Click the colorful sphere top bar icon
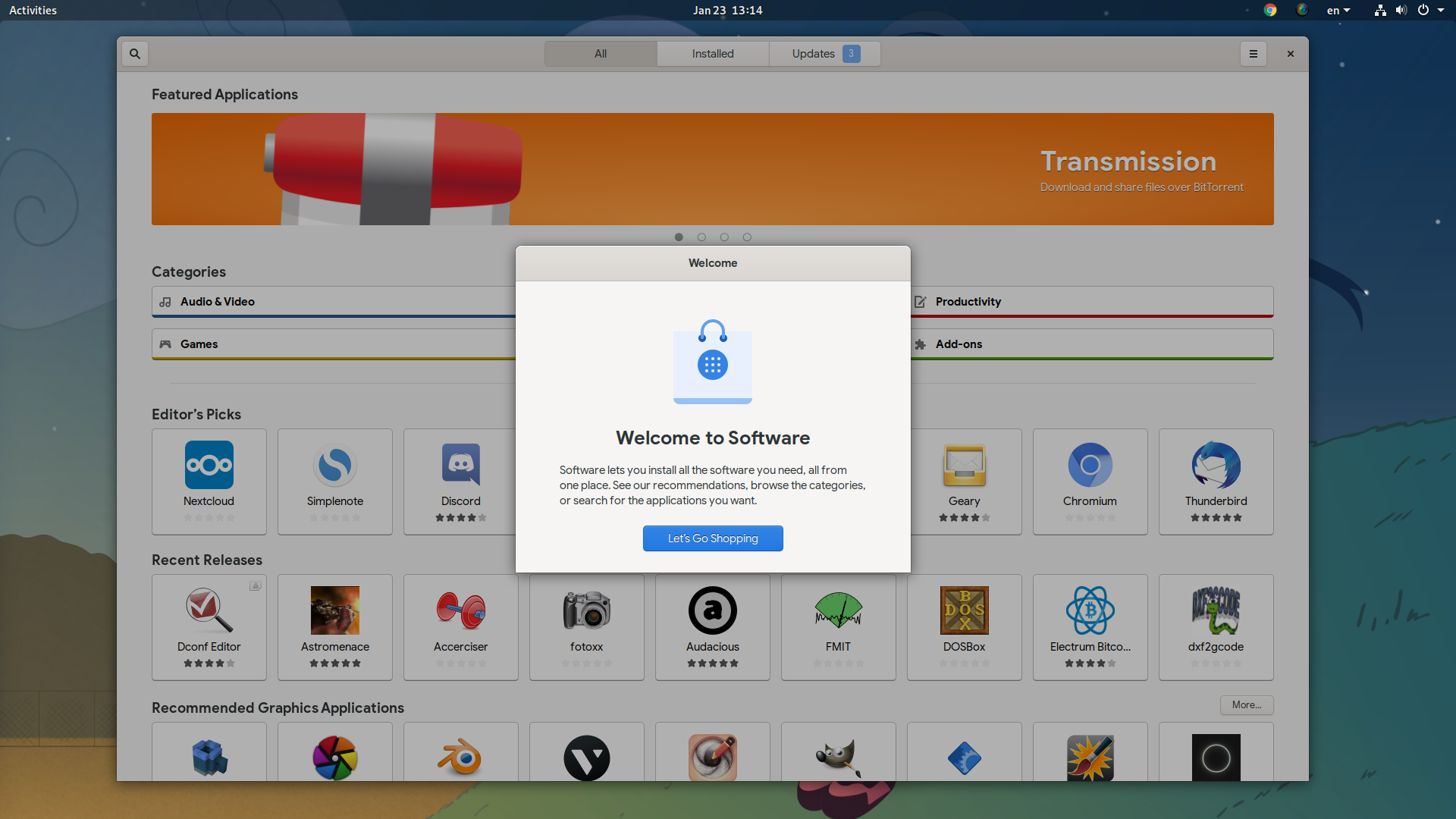The width and height of the screenshot is (1456, 819). 1302,10
